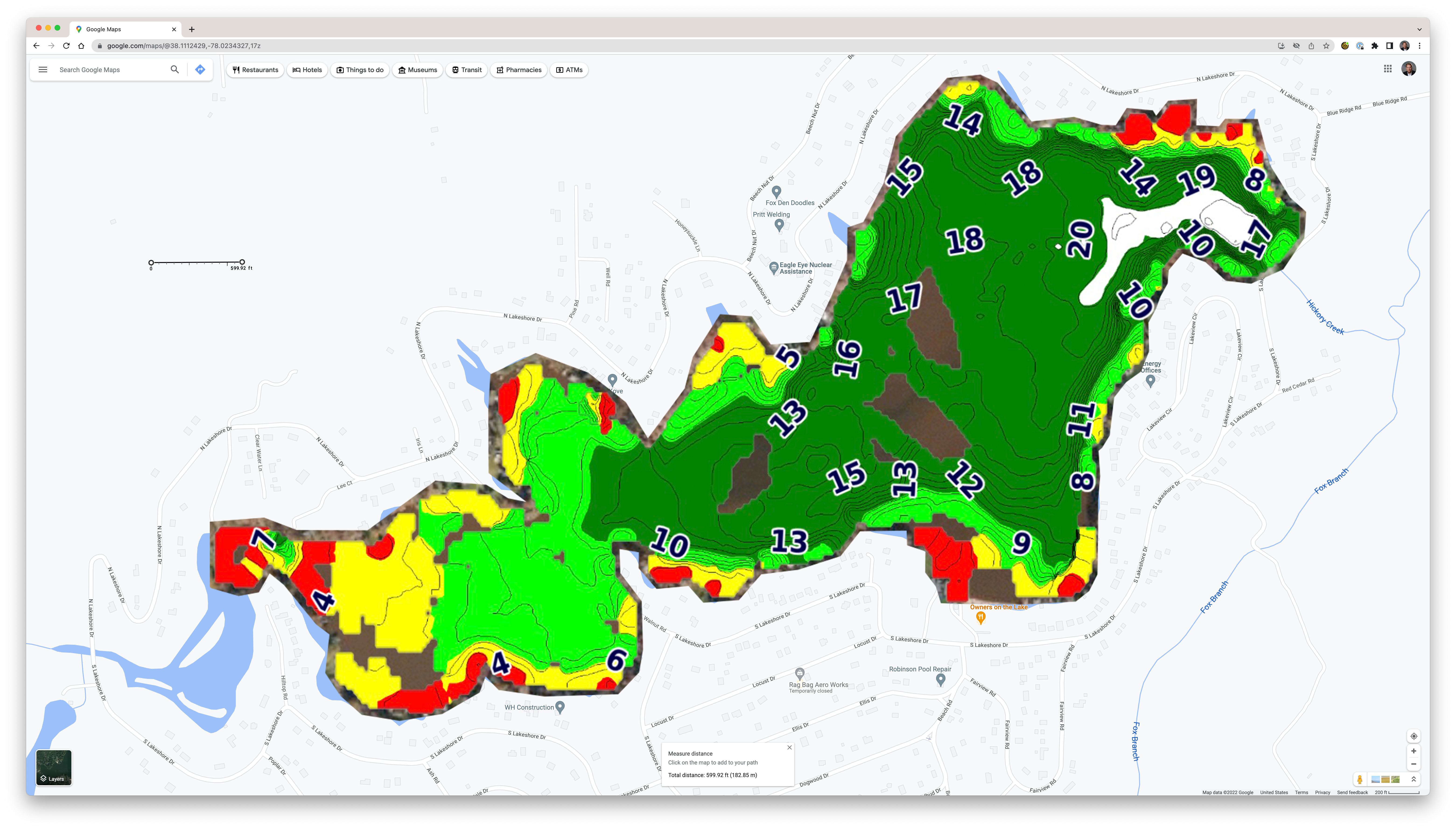Select the Owners on the Lake restaurant pin
The height and width of the screenshot is (830, 1456).
[x=980, y=617]
